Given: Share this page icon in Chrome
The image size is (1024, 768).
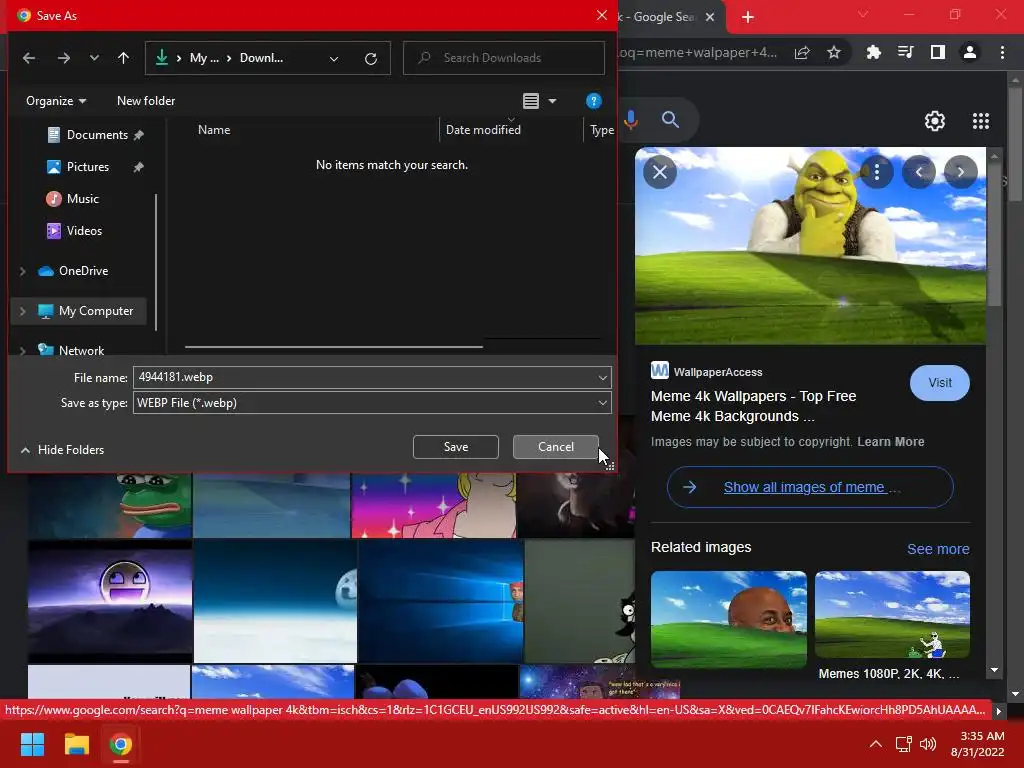Looking at the screenshot, I should click(802, 53).
